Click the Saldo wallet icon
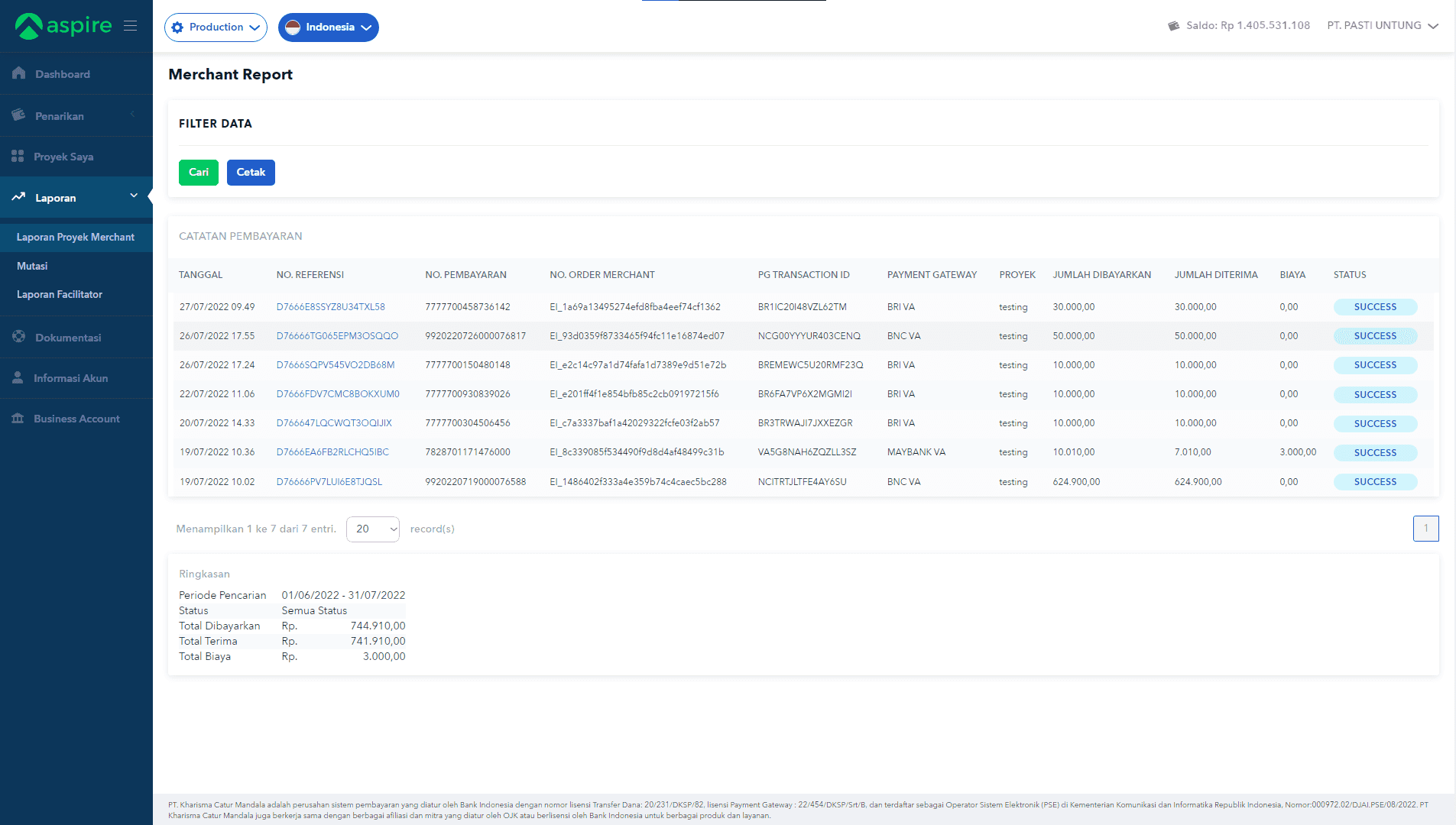The width and height of the screenshot is (1456, 825). (1174, 26)
